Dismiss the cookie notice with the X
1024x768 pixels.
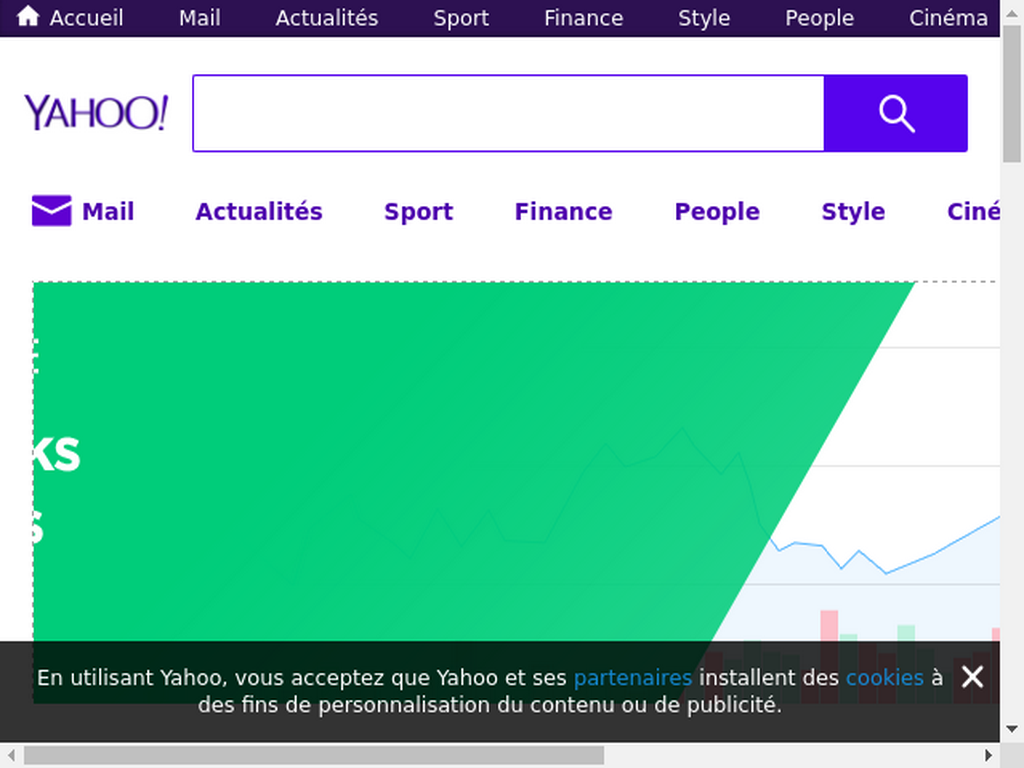click(x=972, y=677)
